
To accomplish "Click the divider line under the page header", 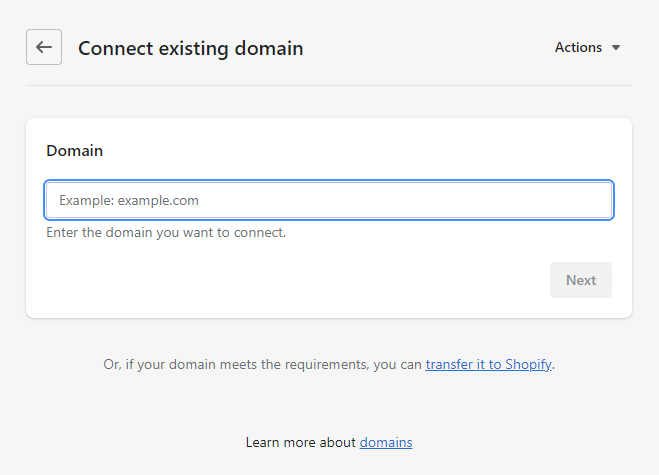I will [x=328, y=86].
